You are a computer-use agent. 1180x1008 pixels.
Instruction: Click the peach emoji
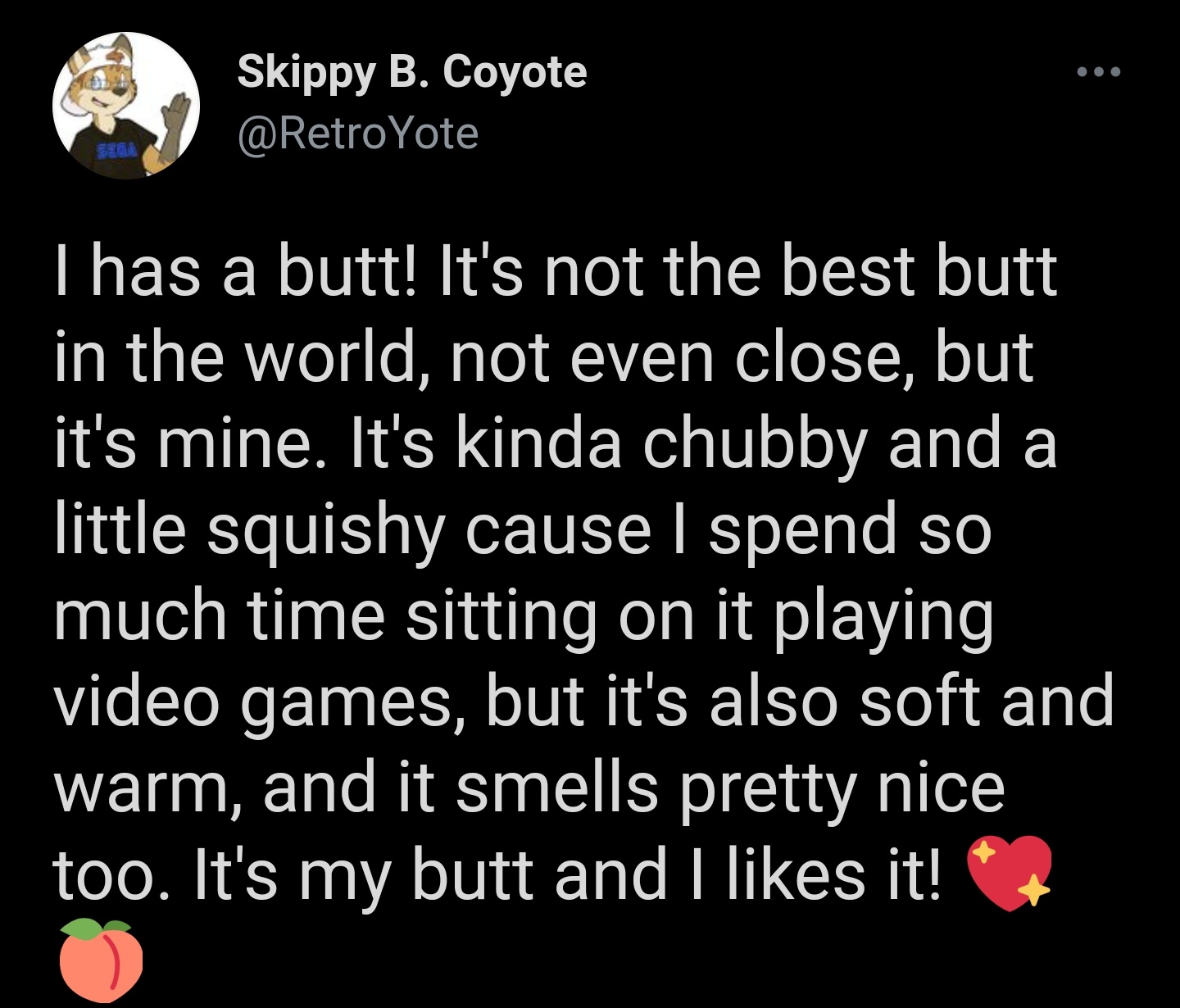100,960
